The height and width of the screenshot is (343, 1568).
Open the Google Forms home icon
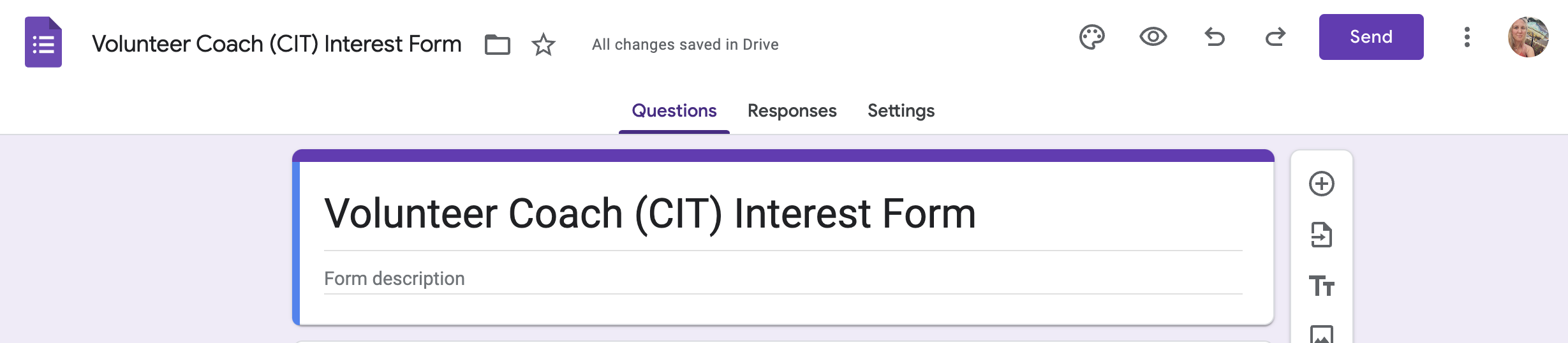point(43,42)
